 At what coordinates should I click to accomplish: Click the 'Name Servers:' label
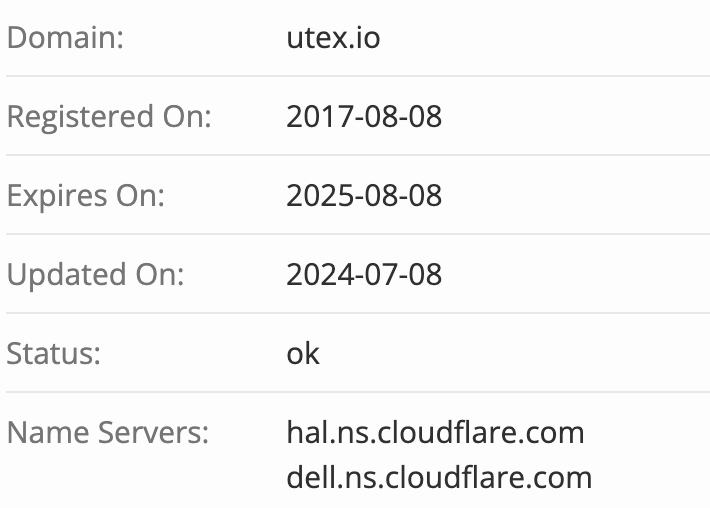pos(108,433)
